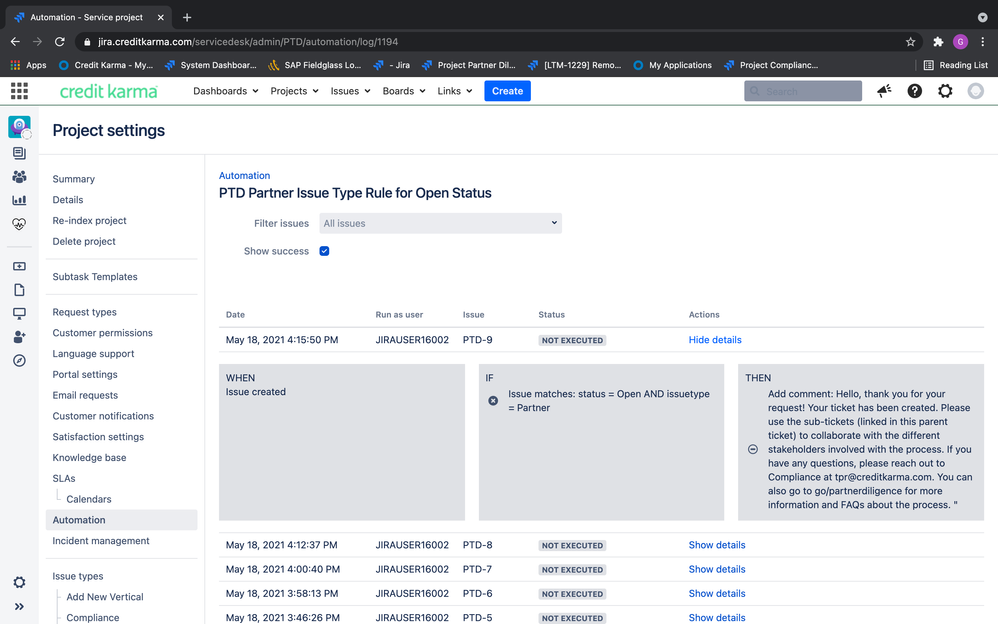Select Automation in the settings sidebar
This screenshot has width=998, height=624.
pos(122,520)
